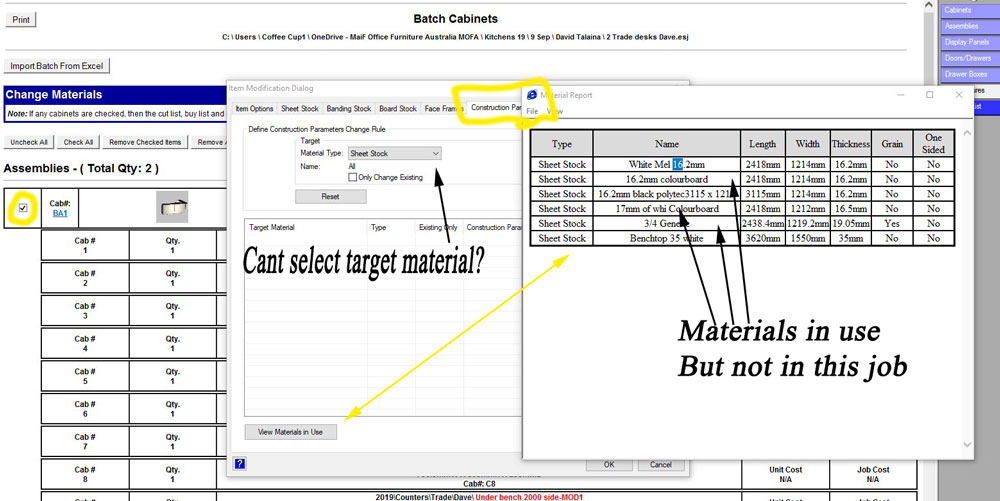Open File menu in Material Report
Viewport: 1000px width, 501px height.
(532, 111)
